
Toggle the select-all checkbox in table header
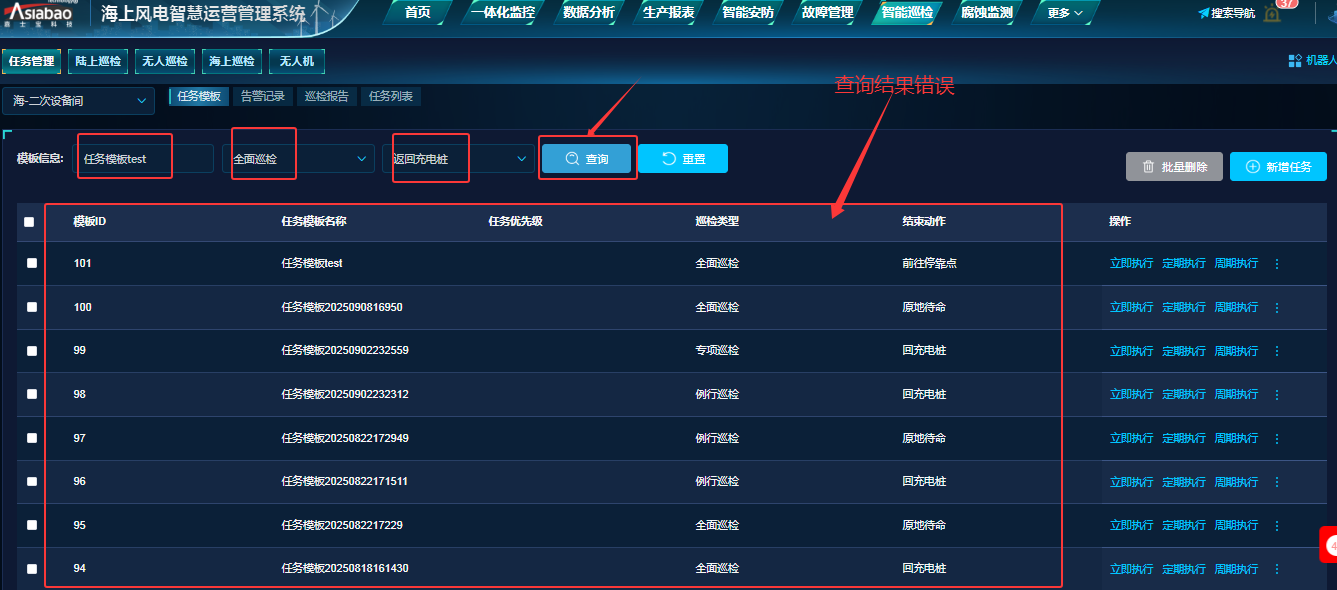(29, 222)
